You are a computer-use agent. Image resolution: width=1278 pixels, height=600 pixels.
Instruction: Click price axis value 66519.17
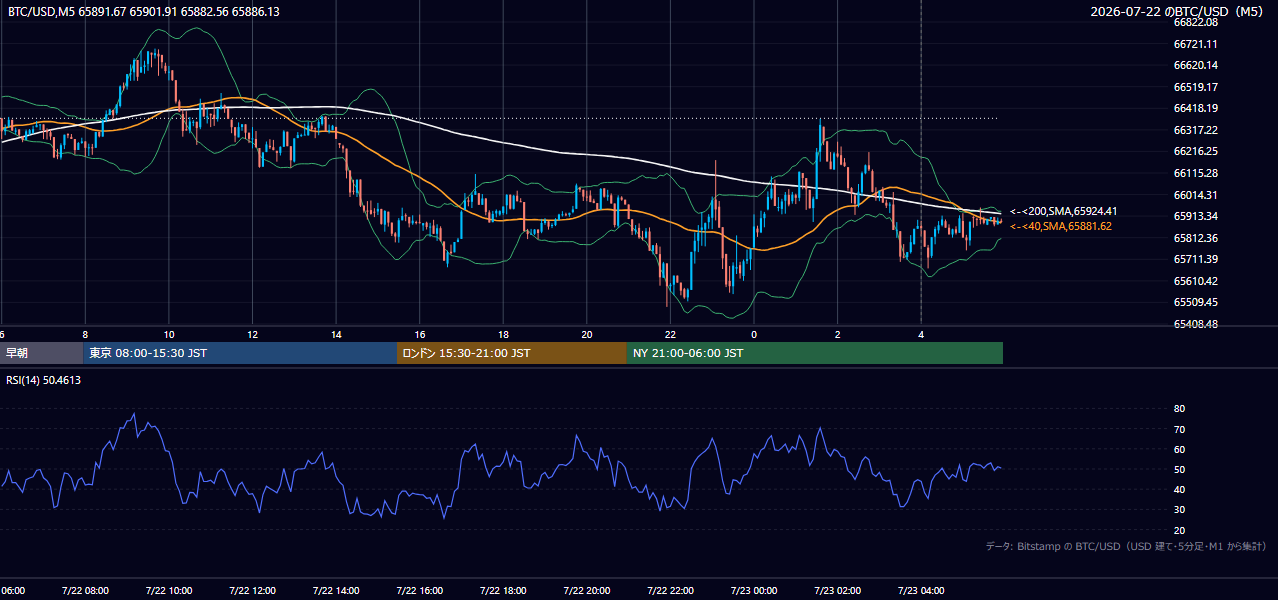[x=1195, y=87]
